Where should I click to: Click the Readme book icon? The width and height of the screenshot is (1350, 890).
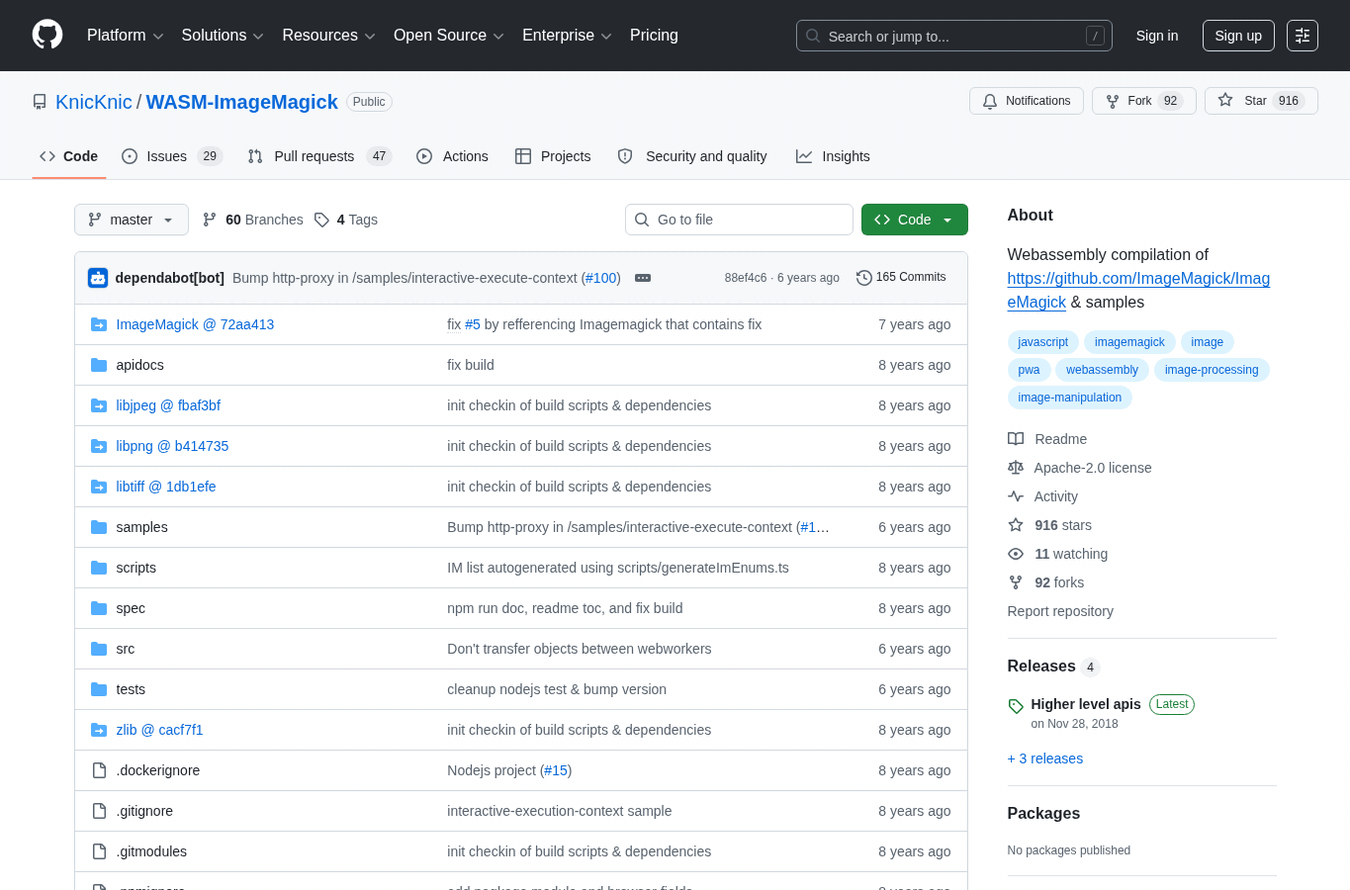(x=1016, y=439)
